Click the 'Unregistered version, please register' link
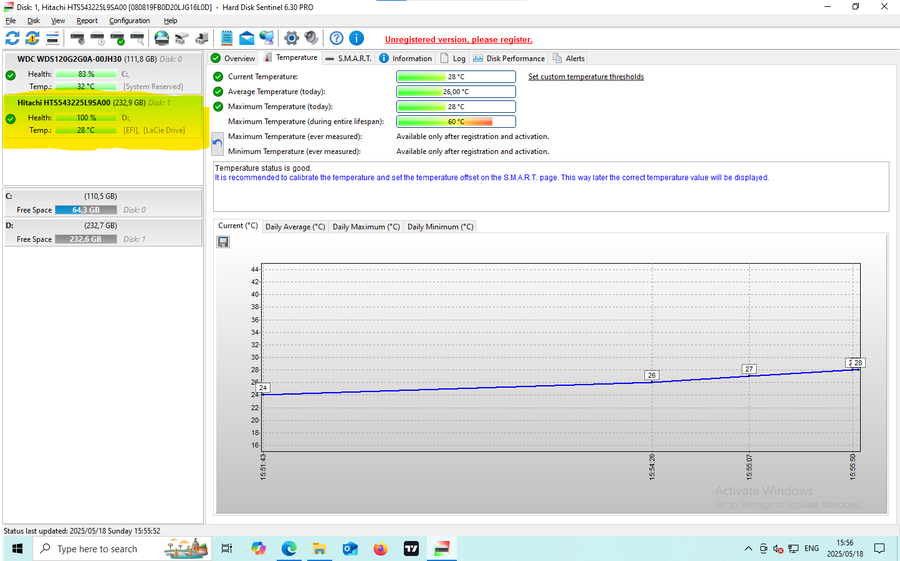Screen dimensions: 900x561 [458, 40]
